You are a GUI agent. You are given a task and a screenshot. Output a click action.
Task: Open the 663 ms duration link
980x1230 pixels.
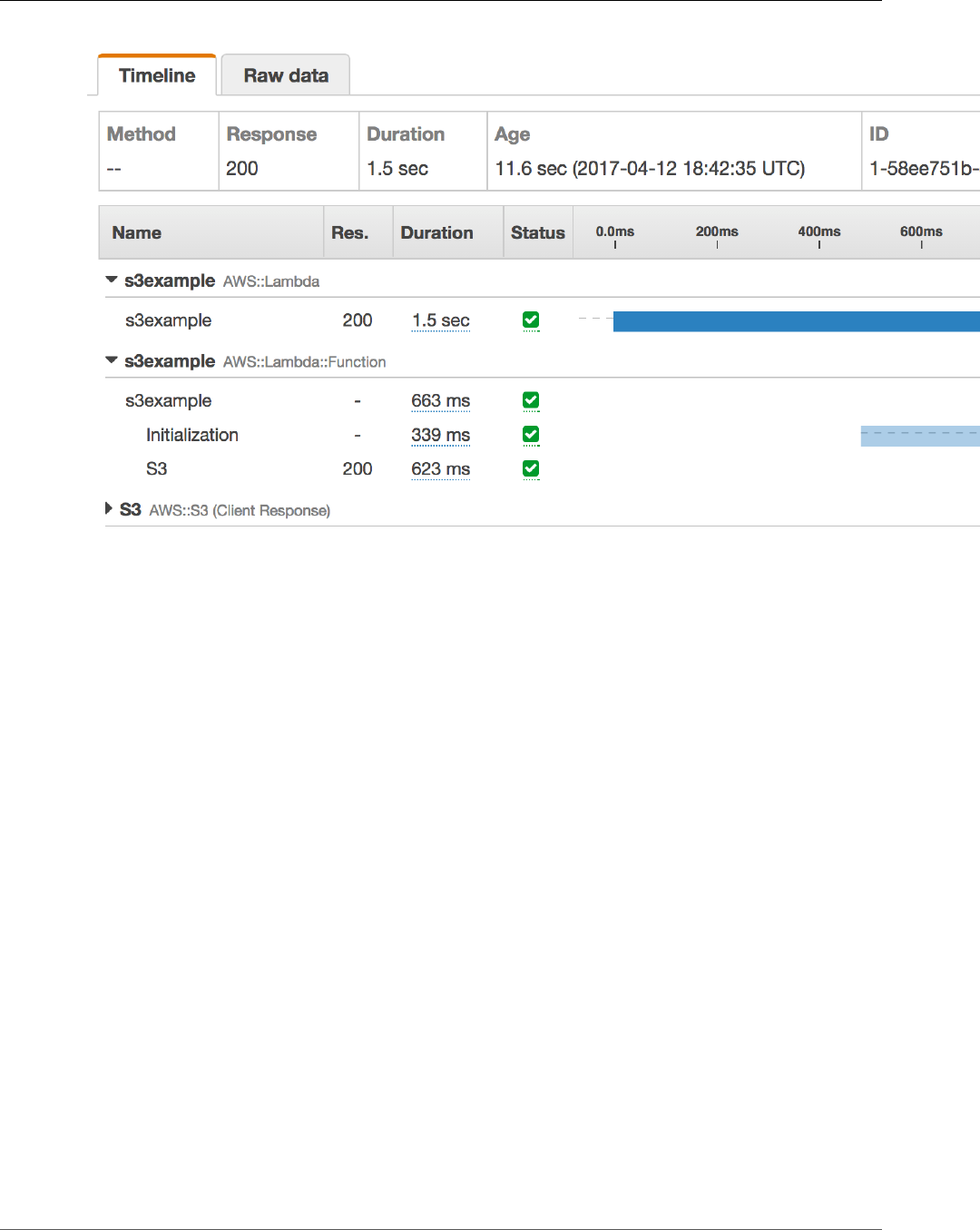click(441, 400)
